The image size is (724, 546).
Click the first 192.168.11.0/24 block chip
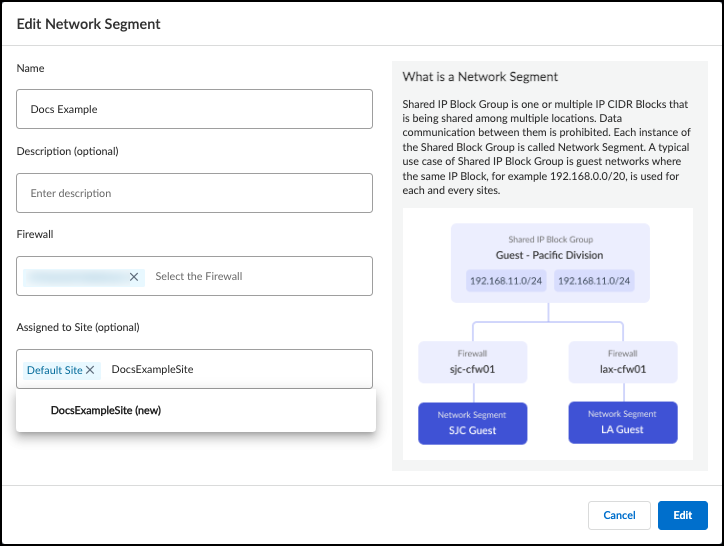[x=507, y=281]
